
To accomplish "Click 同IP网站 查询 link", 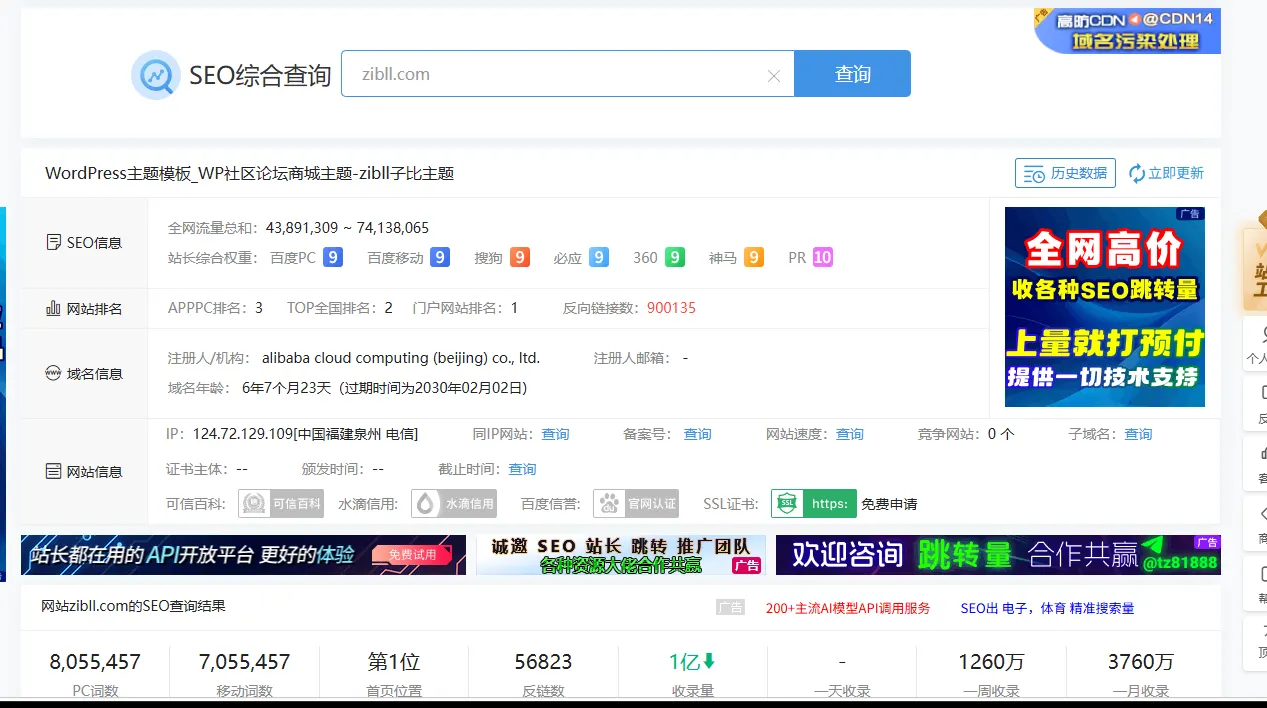I will [x=555, y=434].
